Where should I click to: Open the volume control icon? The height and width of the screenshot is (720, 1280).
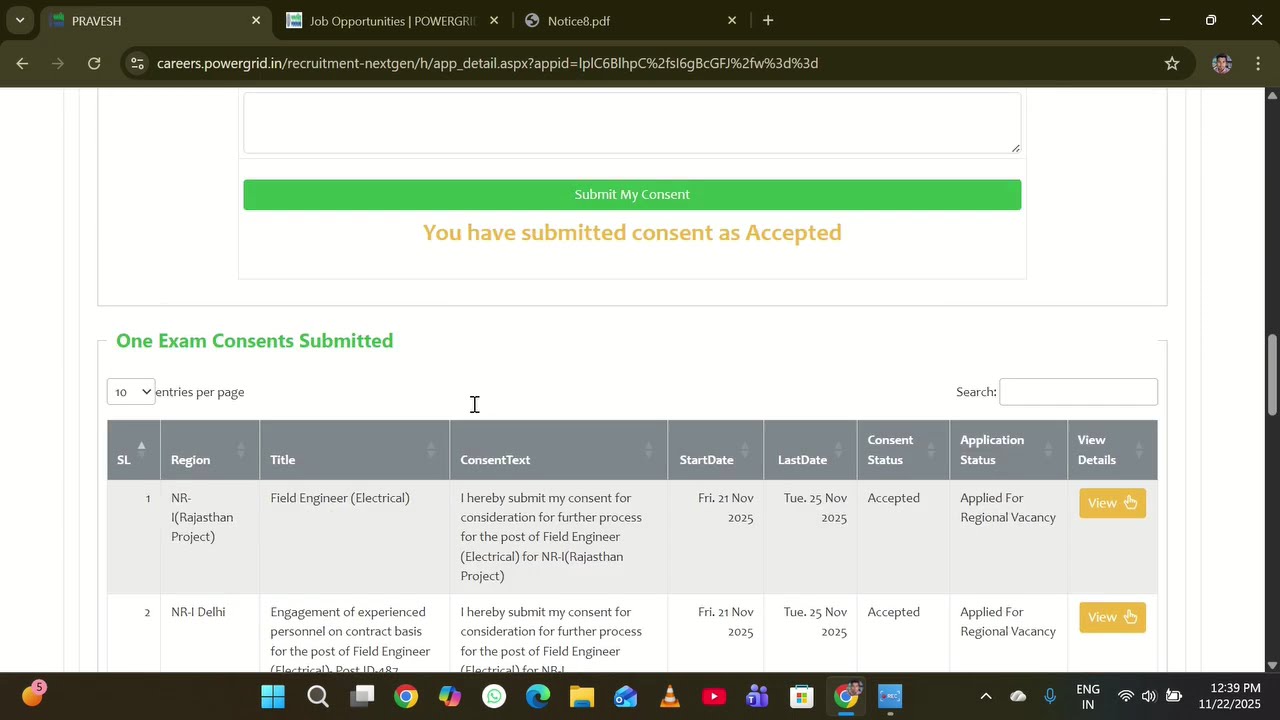pos(1148,697)
